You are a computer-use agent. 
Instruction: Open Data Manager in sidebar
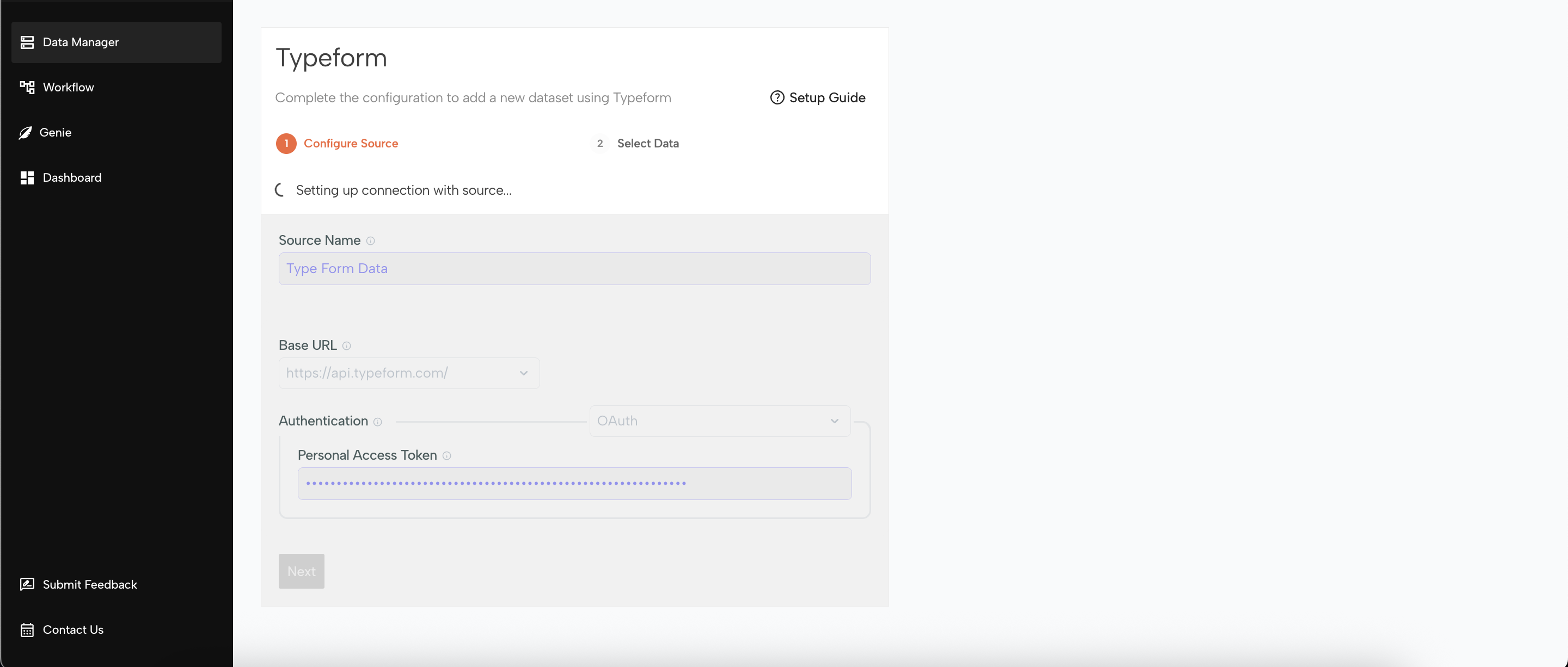[x=117, y=42]
